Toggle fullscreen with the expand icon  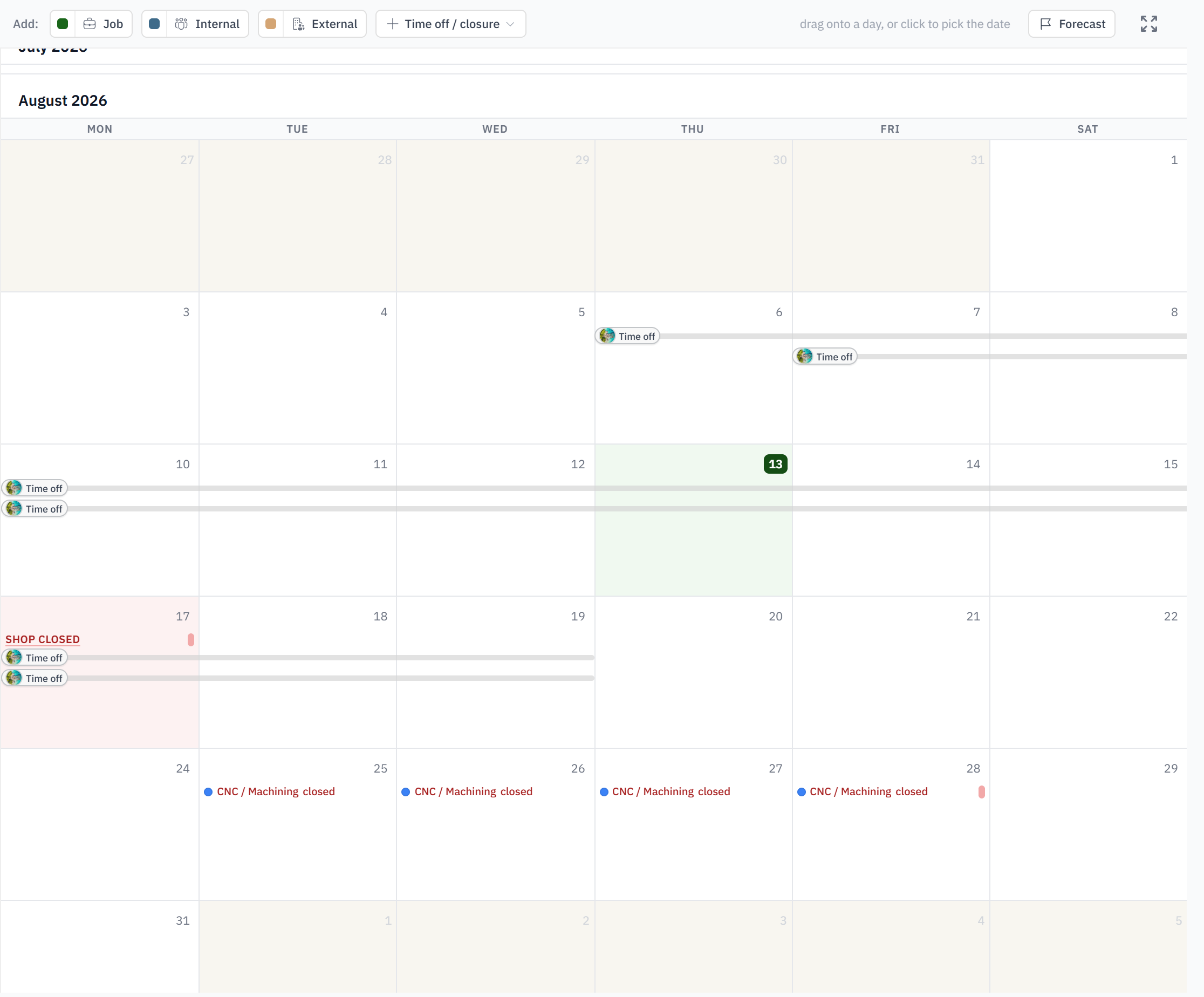(1149, 24)
